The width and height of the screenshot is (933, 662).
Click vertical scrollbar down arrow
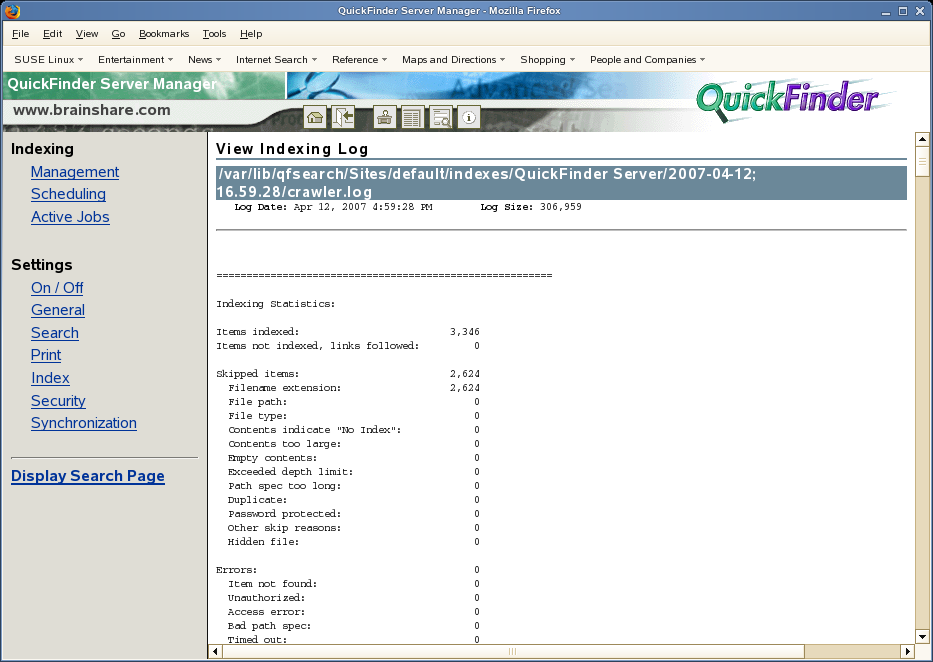click(922, 636)
